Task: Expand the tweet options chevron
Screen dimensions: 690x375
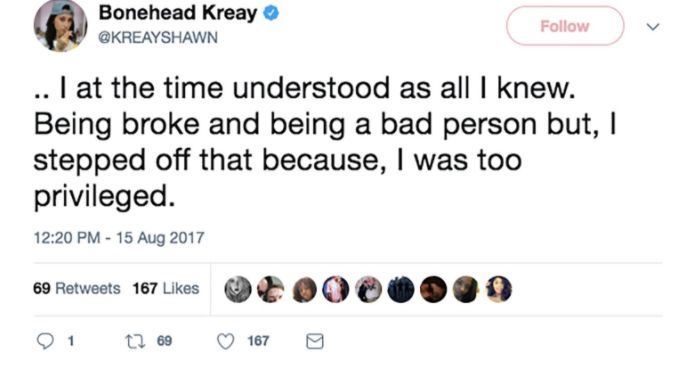Action: (653, 27)
